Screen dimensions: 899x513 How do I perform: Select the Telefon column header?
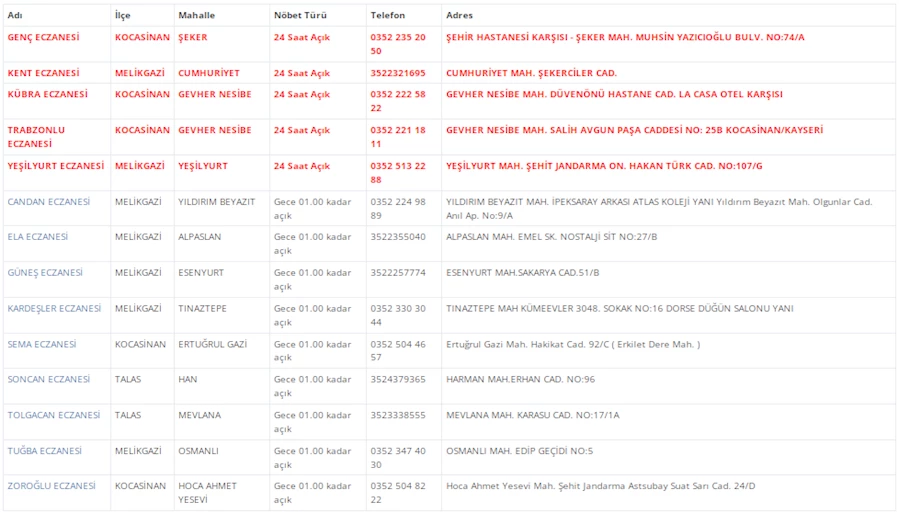[388, 16]
